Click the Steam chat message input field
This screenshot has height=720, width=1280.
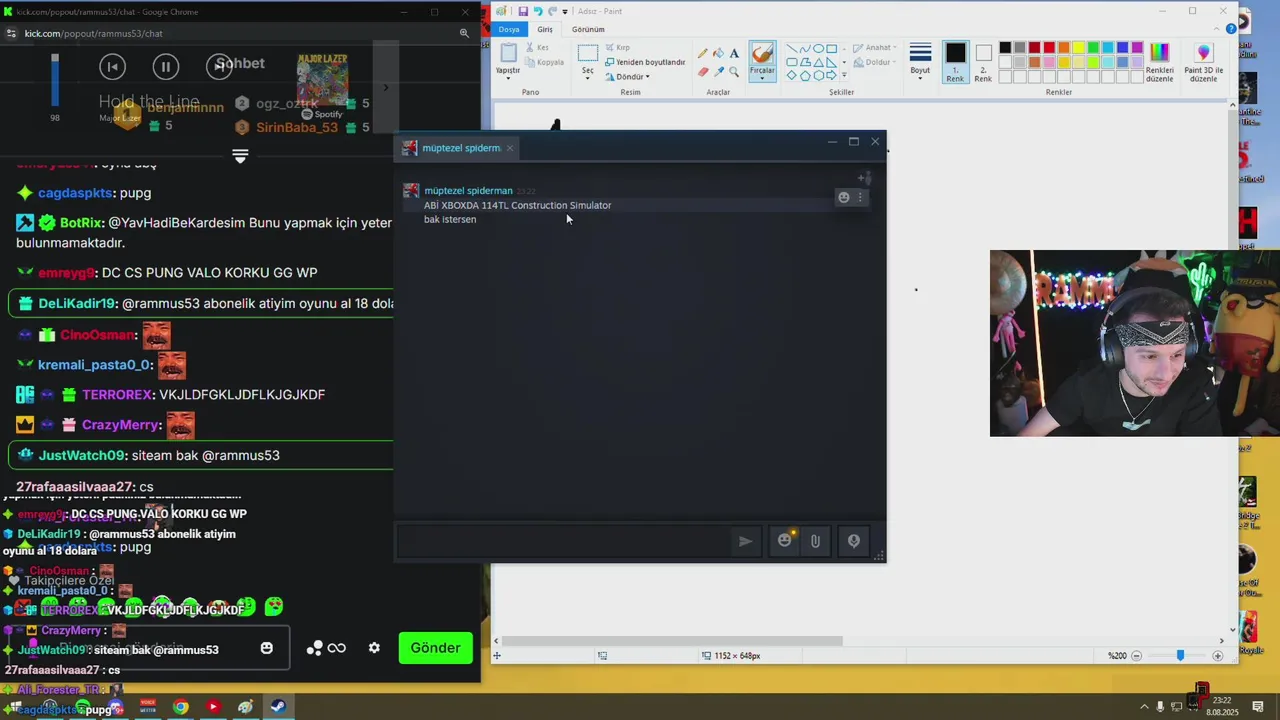pyautogui.click(x=565, y=541)
